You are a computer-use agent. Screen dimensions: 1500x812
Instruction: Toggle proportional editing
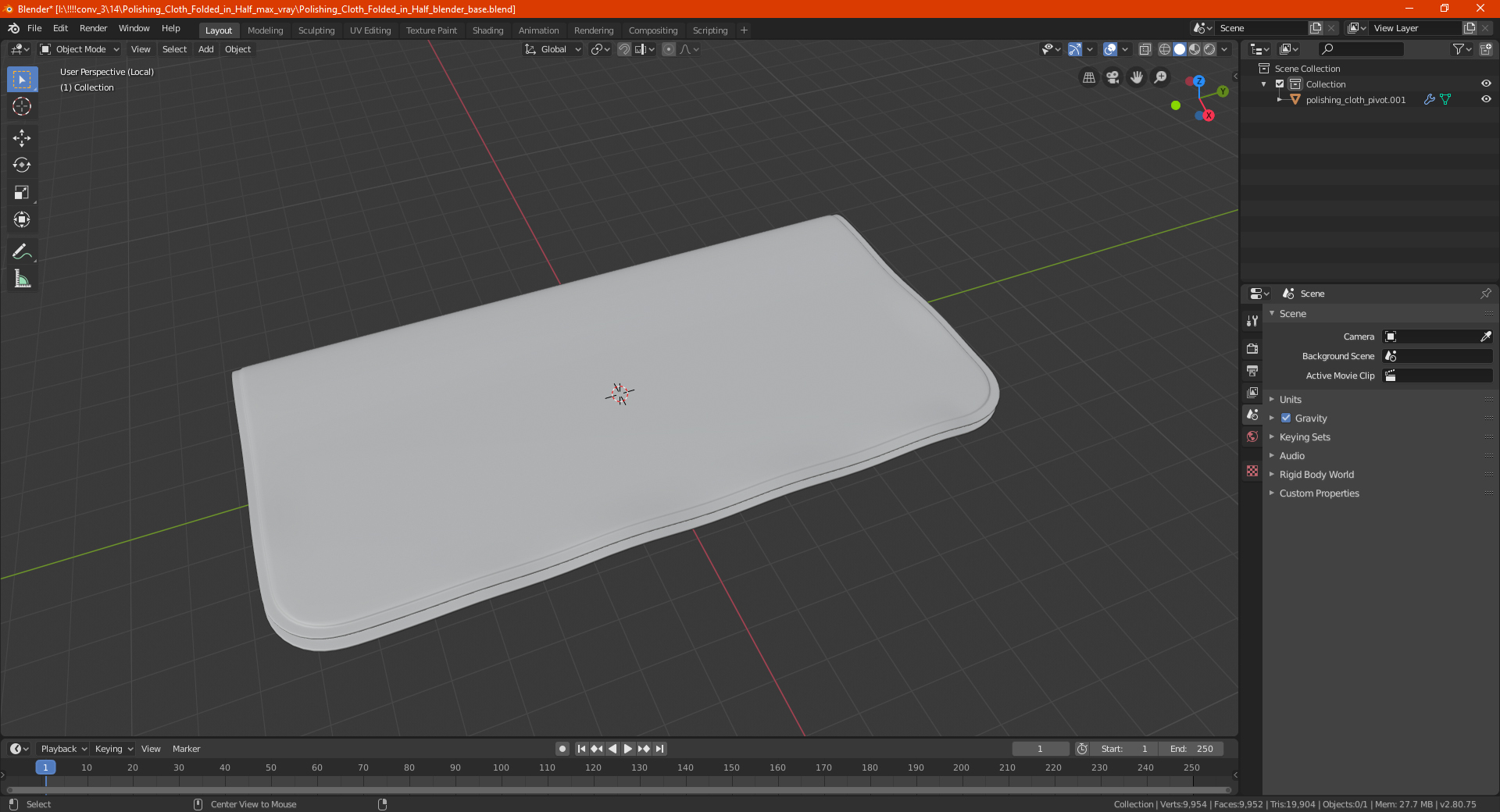coord(669,49)
